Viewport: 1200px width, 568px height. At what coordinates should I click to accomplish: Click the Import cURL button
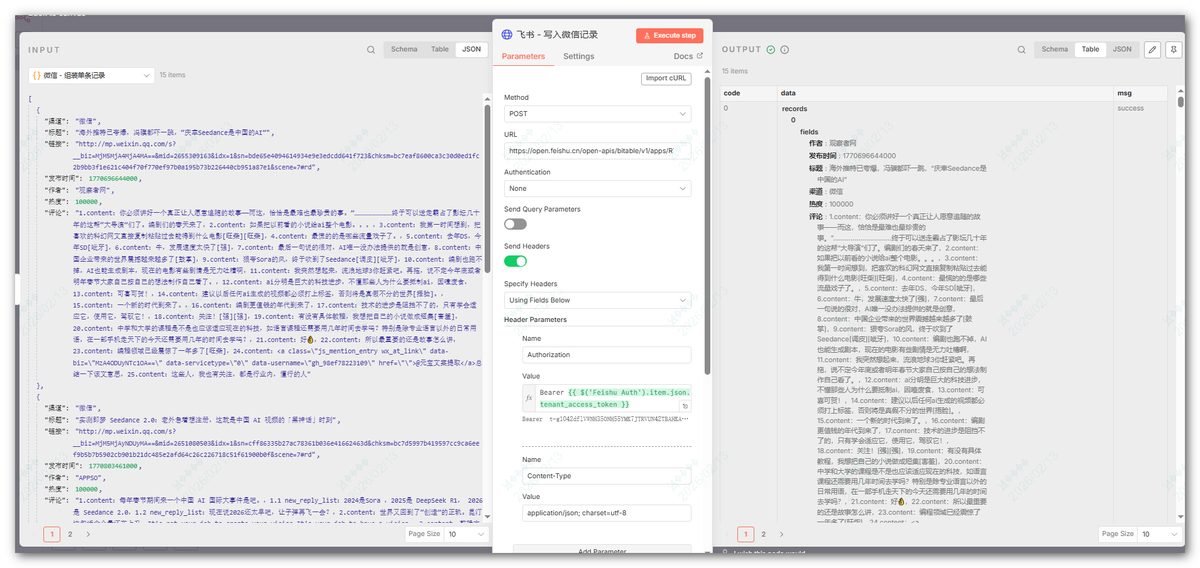point(666,78)
